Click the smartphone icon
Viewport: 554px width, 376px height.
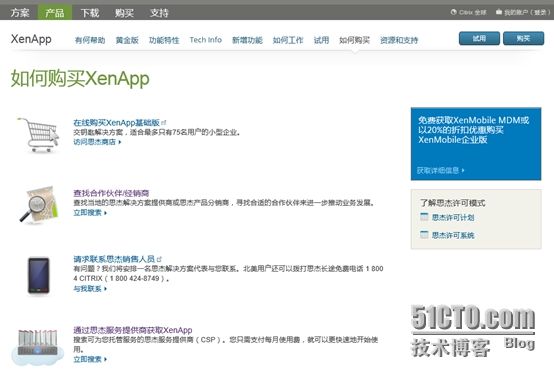39,276
